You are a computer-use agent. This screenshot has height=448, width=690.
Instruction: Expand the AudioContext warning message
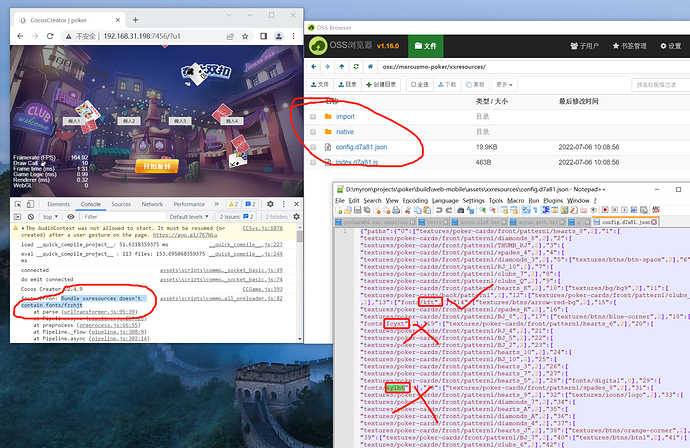[x=23, y=228]
